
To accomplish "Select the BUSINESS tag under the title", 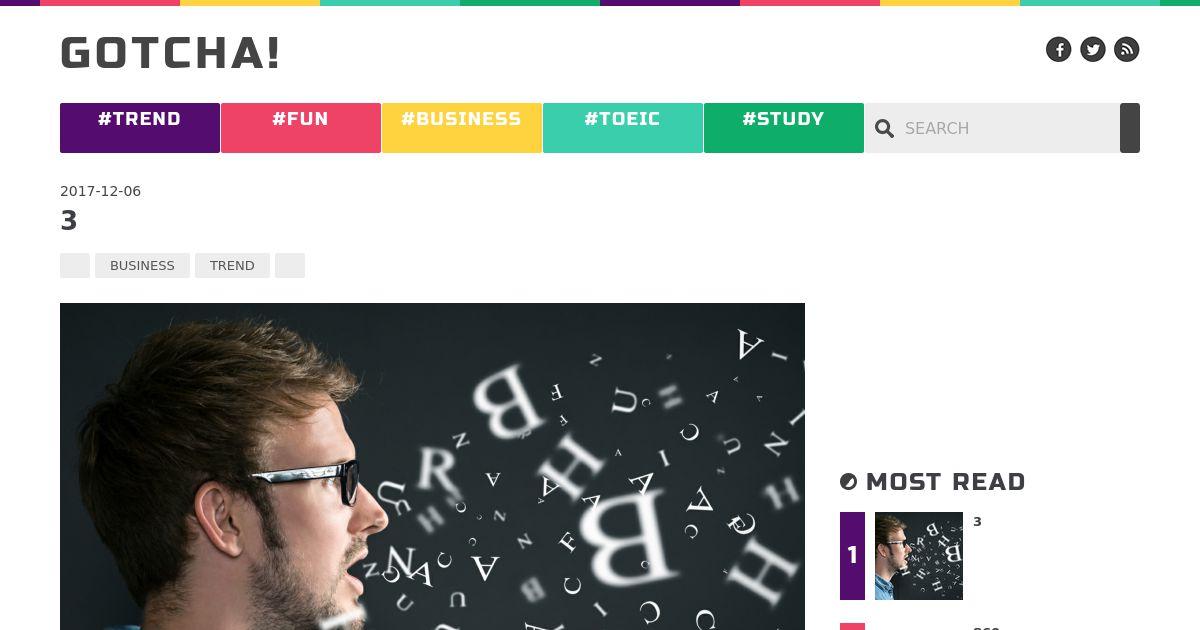I will pyautogui.click(x=142, y=265).
